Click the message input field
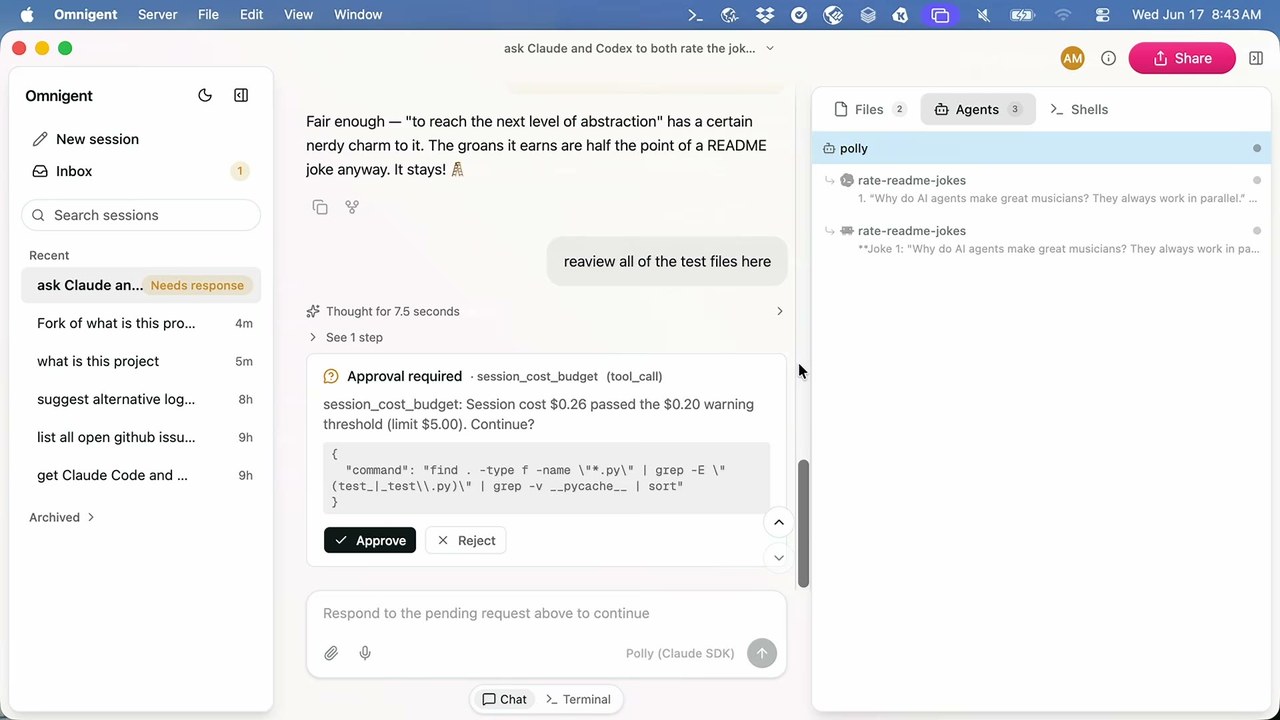The width and height of the screenshot is (1280, 720). point(546,613)
